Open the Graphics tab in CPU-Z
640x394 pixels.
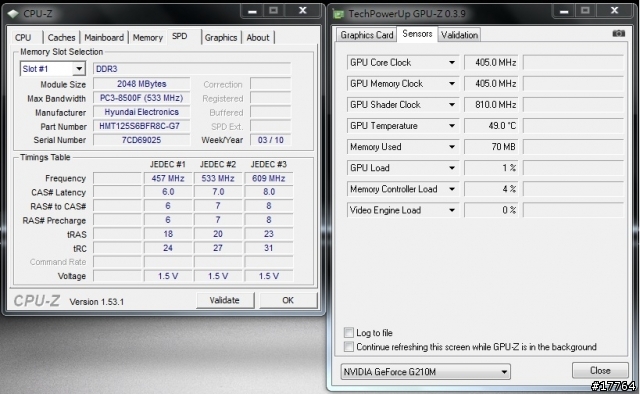(x=221, y=38)
